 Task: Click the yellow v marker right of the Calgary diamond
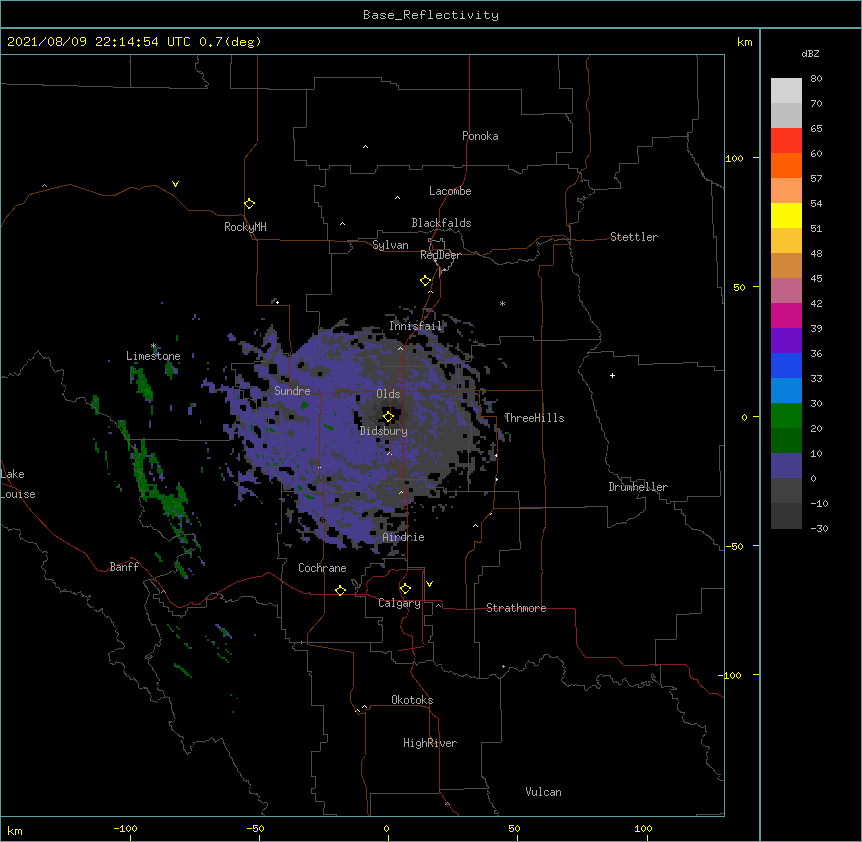click(429, 584)
